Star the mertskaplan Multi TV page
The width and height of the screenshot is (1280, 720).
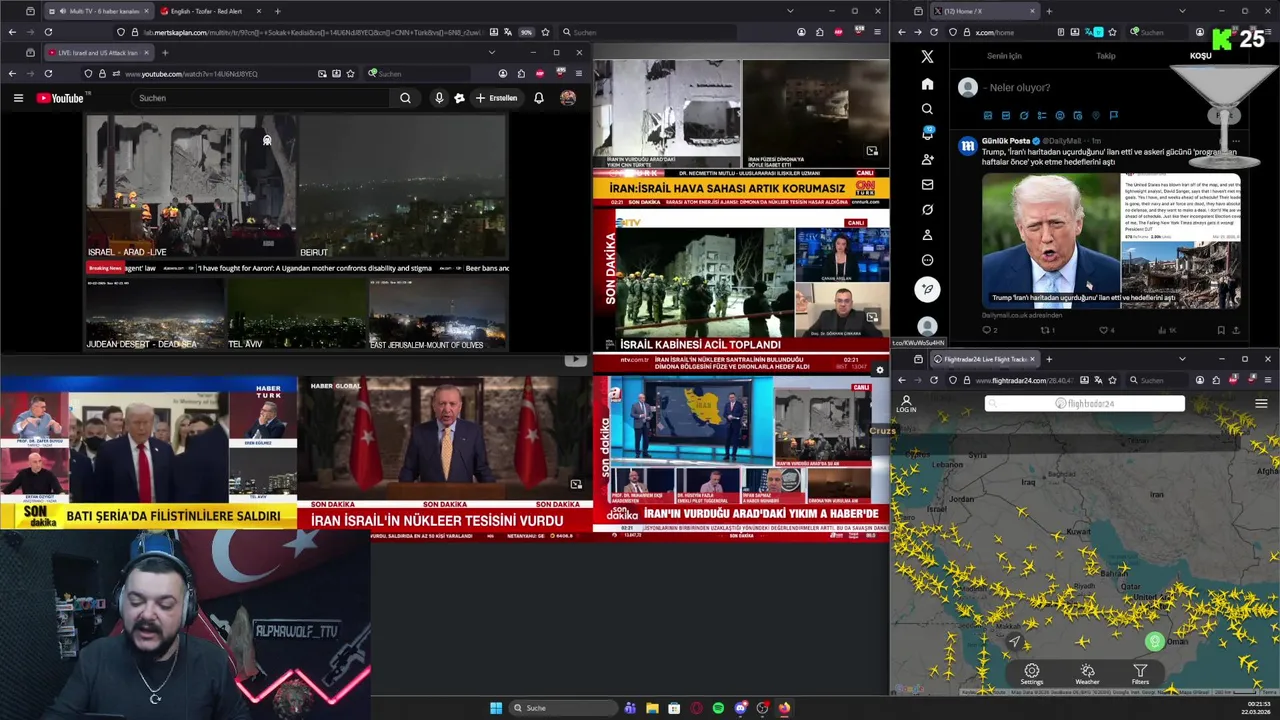[x=545, y=32]
